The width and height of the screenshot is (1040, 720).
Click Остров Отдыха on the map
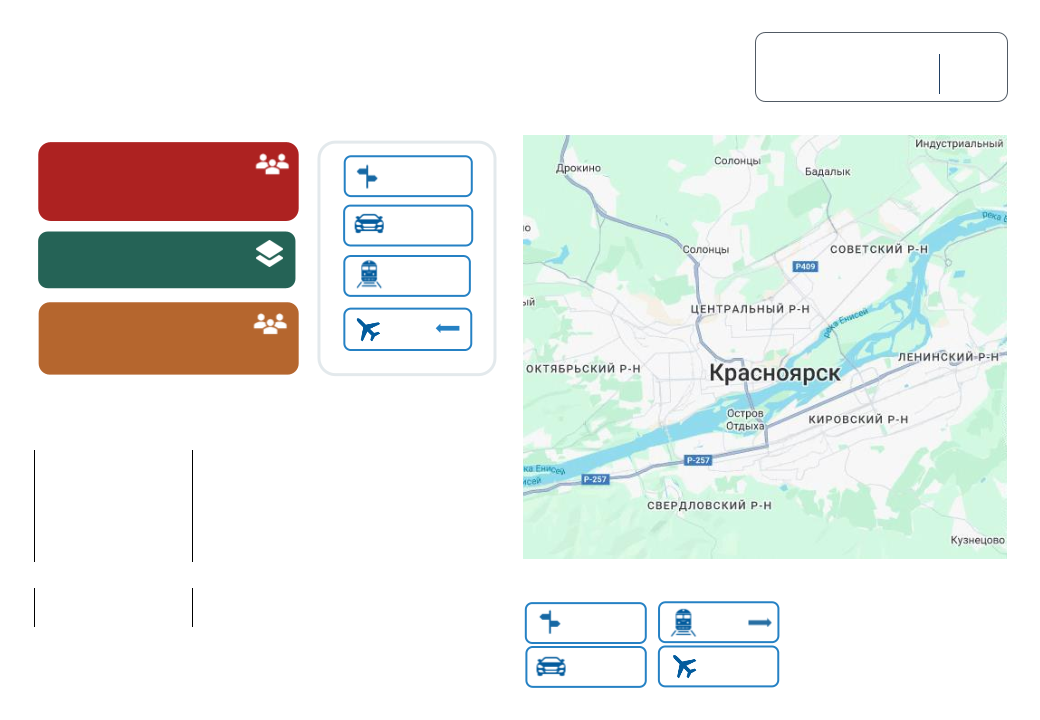pyautogui.click(x=745, y=419)
